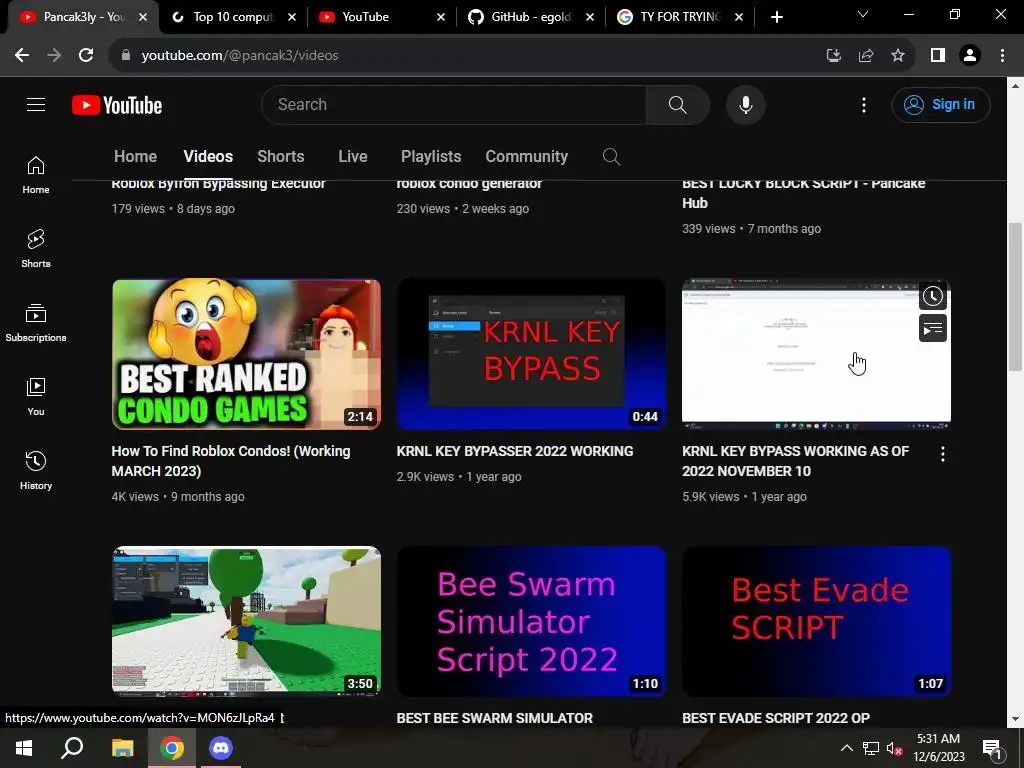1024x768 pixels.
Task: Open Chrome three-dot menu
Action: pos(1002,56)
